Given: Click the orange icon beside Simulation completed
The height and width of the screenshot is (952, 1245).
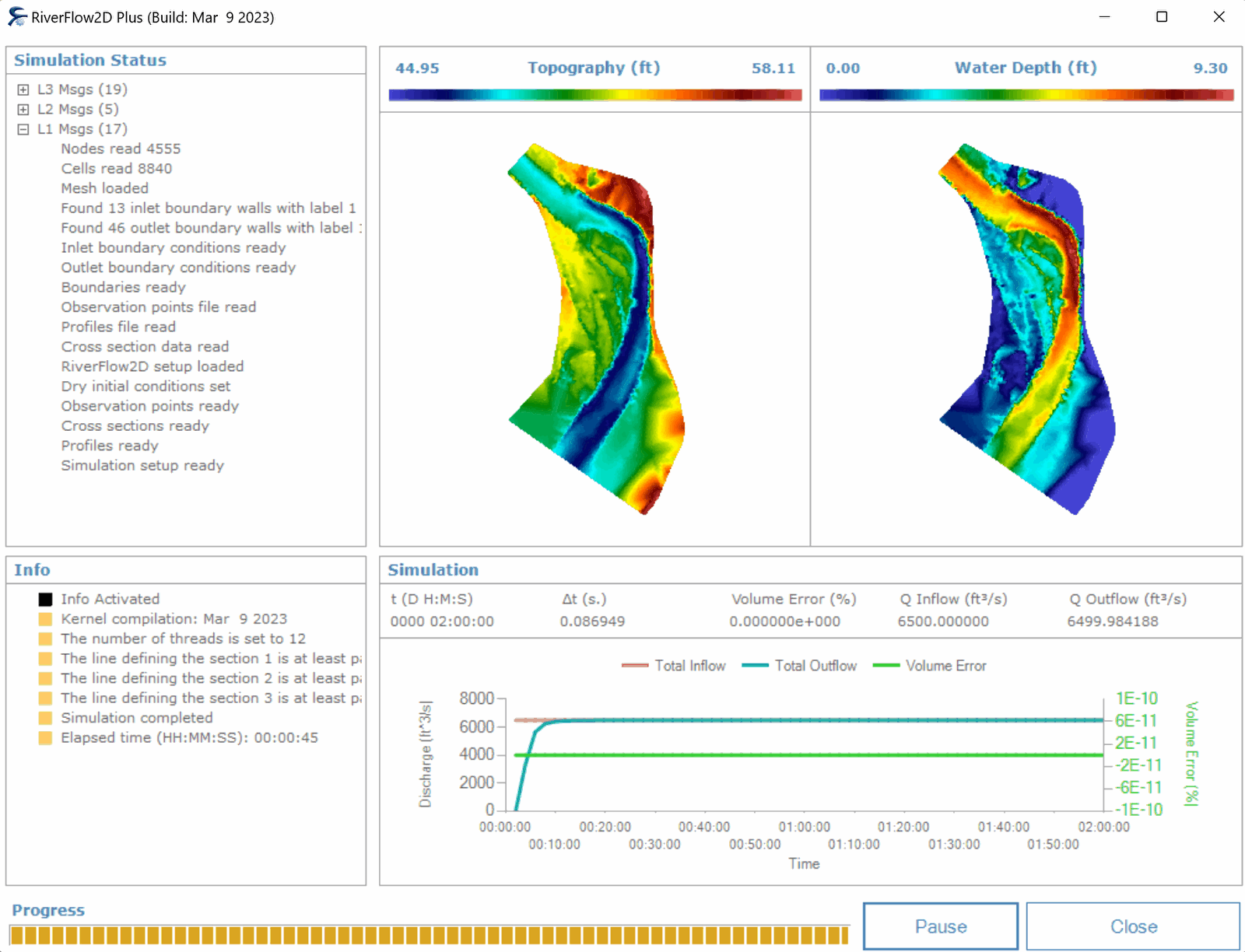Looking at the screenshot, I should [x=45, y=718].
